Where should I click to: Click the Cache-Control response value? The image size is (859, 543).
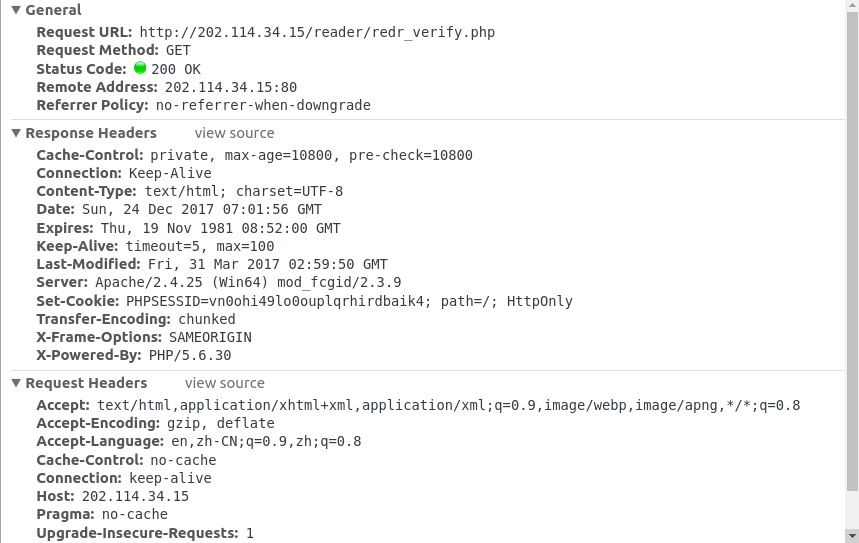[x=311, y=156]
